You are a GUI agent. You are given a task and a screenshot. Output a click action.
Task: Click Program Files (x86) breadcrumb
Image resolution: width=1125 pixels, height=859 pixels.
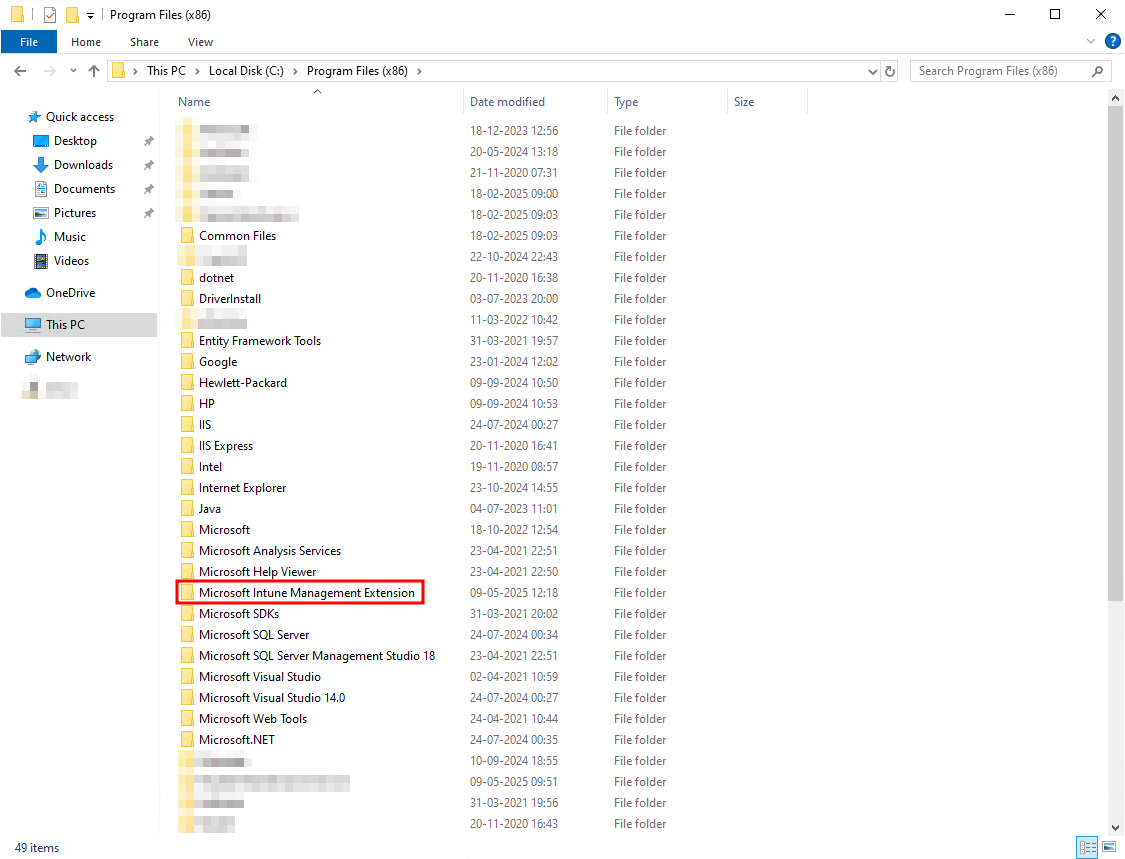(357, 70)
